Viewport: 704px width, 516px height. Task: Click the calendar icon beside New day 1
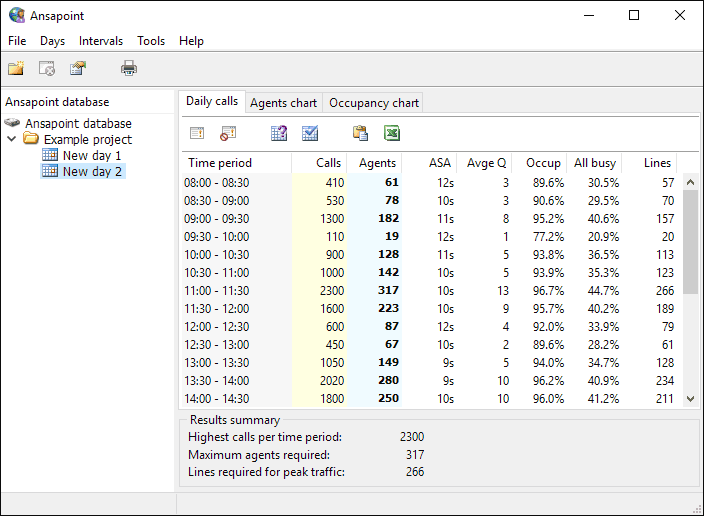[x=50, y=155]
